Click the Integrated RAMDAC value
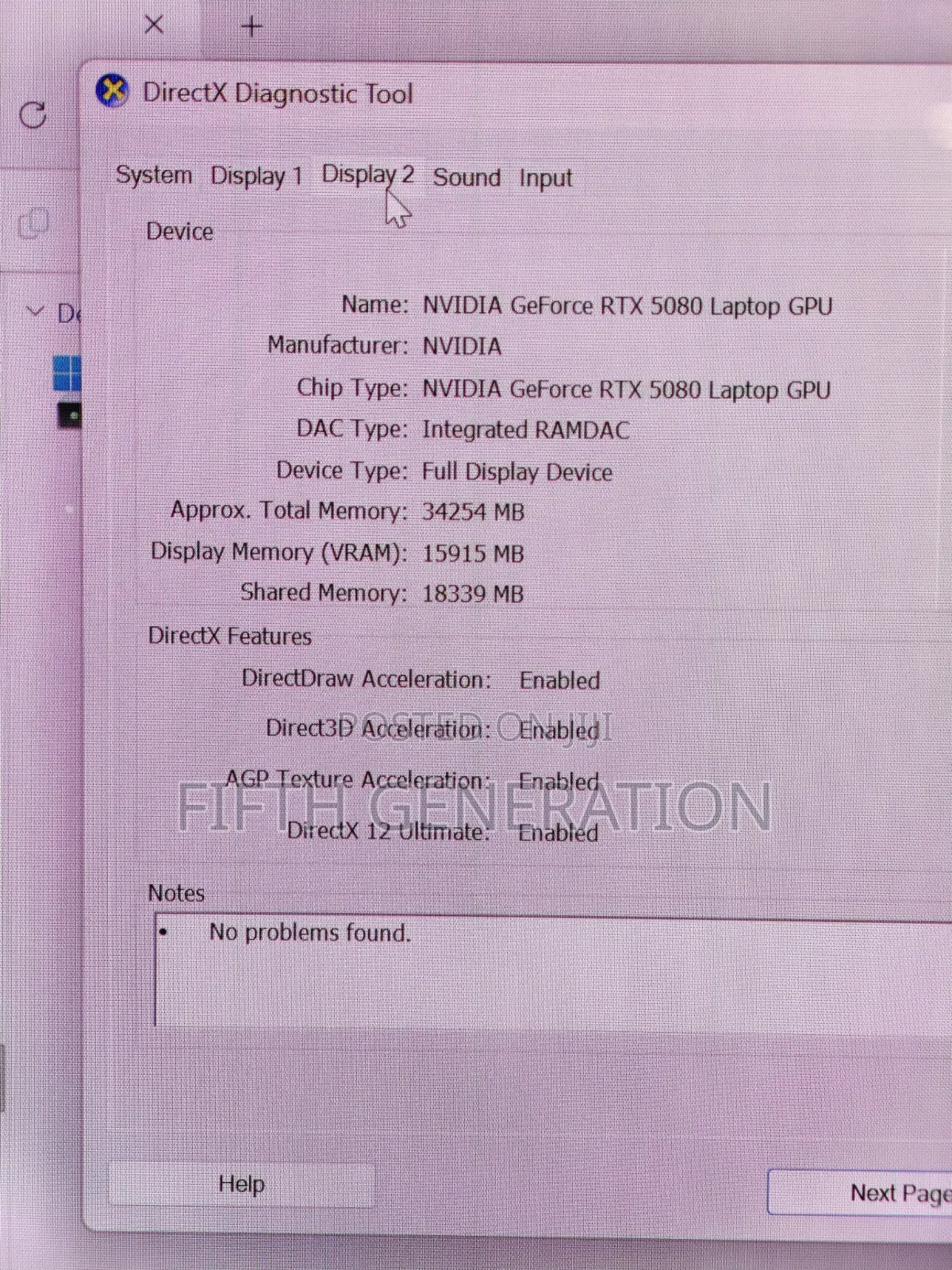The height and width of the screenshot is (1270, 952). coord(525,430)
